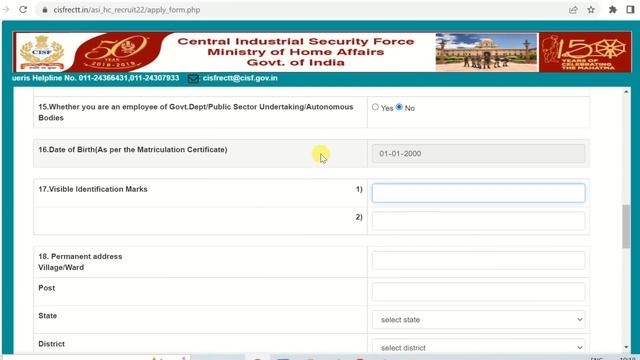Click the '18. Permanent address' label

click(x=80, y=256)
